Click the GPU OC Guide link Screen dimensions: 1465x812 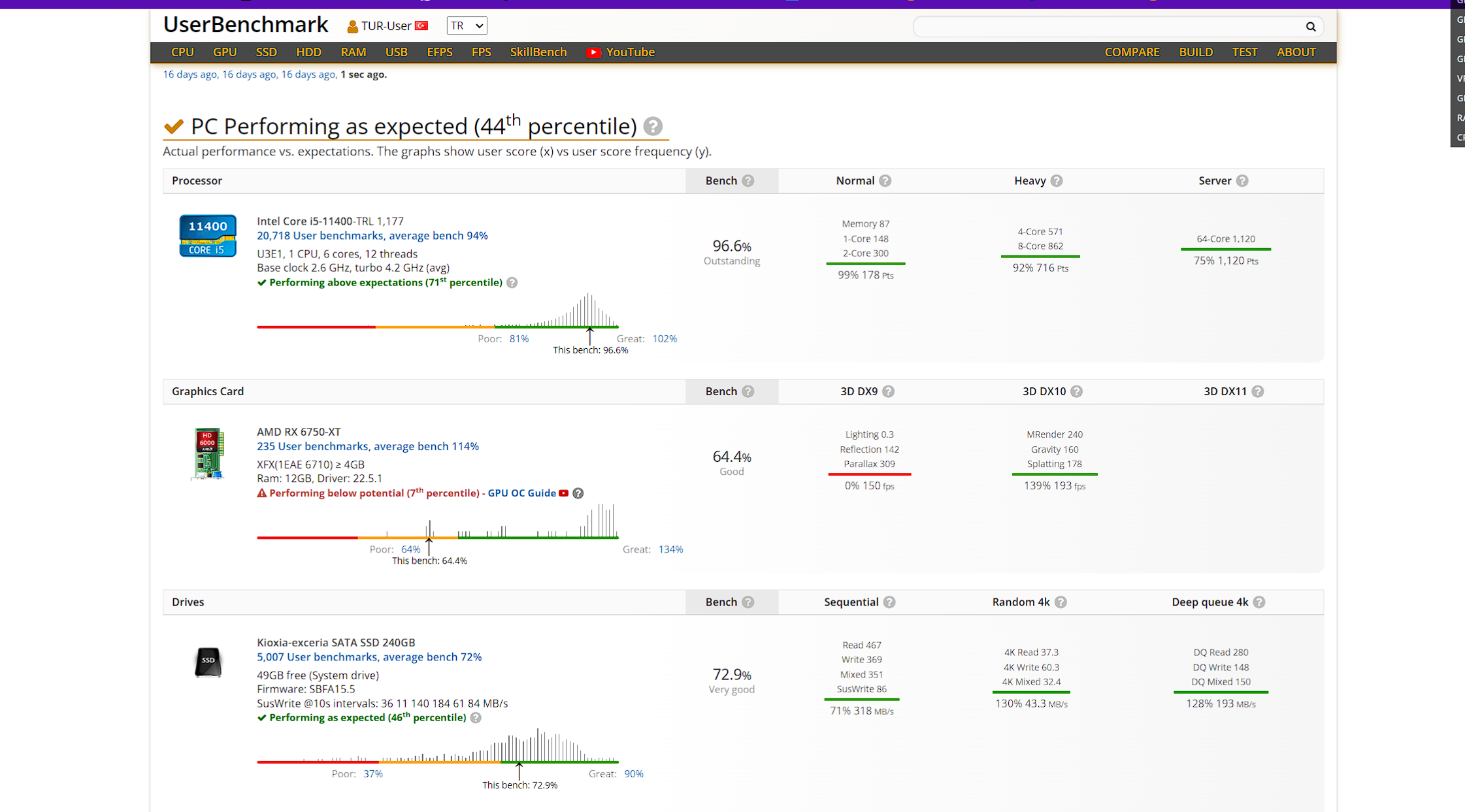pos(521,493)
